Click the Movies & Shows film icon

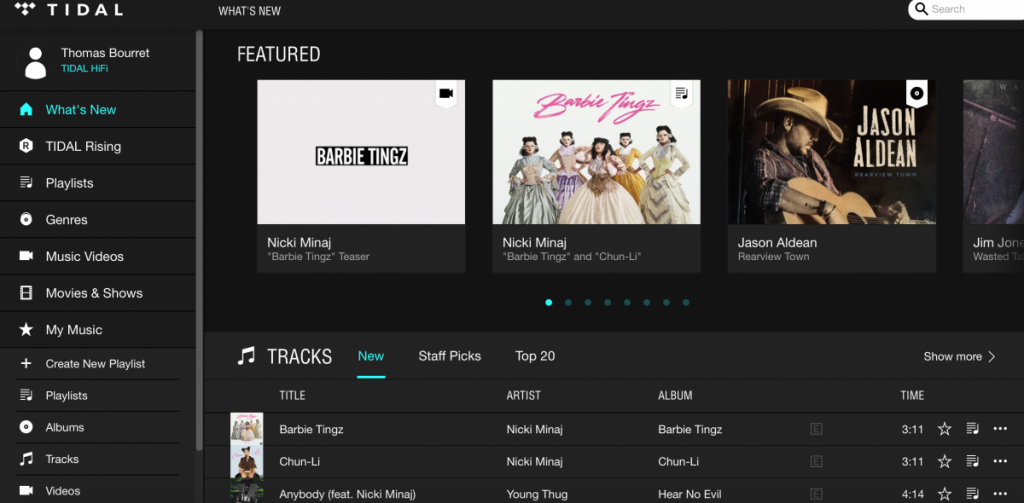(26, 293)
